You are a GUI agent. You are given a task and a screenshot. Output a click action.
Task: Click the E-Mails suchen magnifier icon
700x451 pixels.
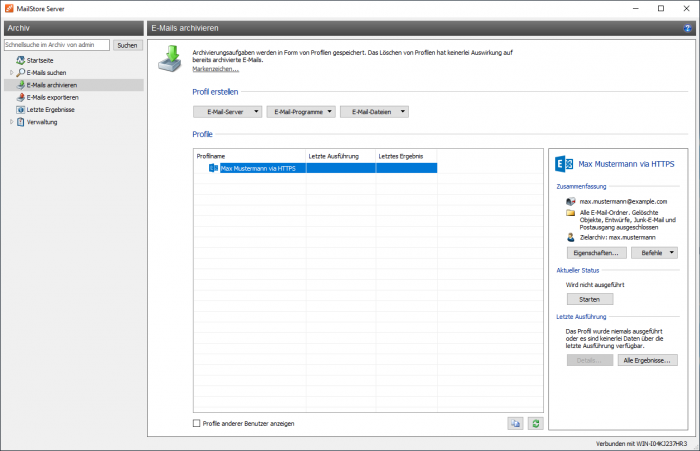click(21, 72)
